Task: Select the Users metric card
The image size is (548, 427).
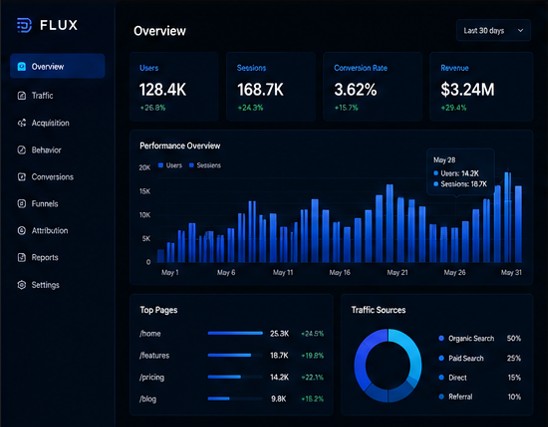Action: pos(174,87)
